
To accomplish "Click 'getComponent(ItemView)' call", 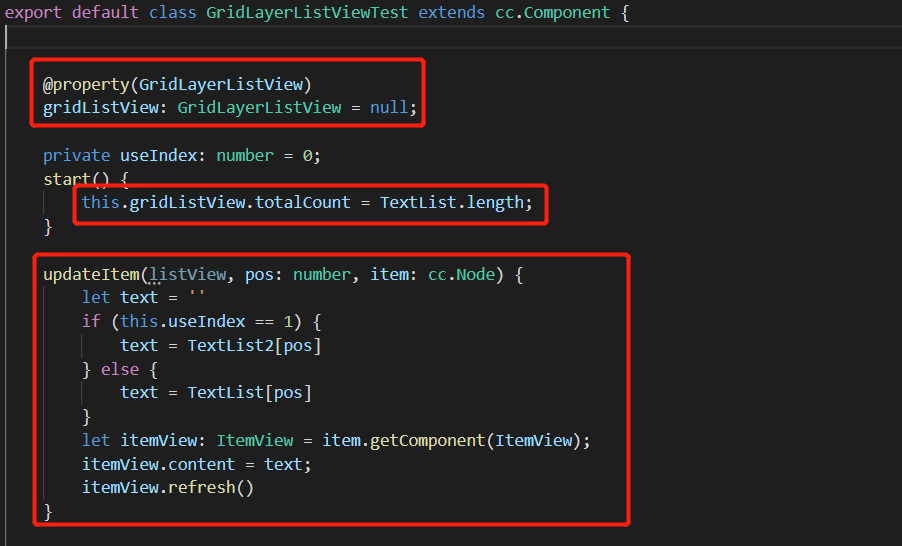I will pos(475,441).
